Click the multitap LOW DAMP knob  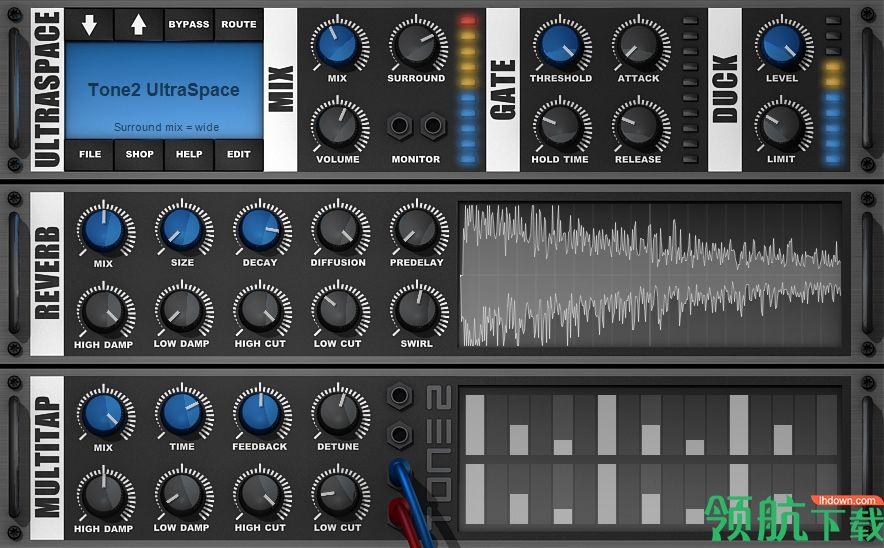point(182,493)
